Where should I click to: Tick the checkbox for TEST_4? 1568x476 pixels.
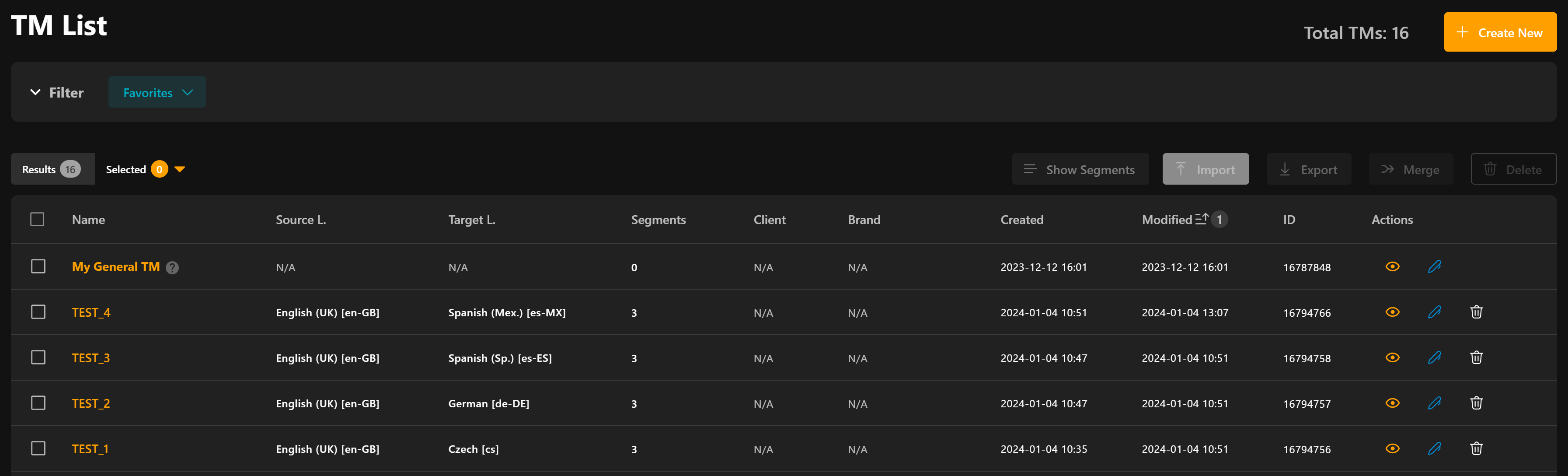pos(38,312)
